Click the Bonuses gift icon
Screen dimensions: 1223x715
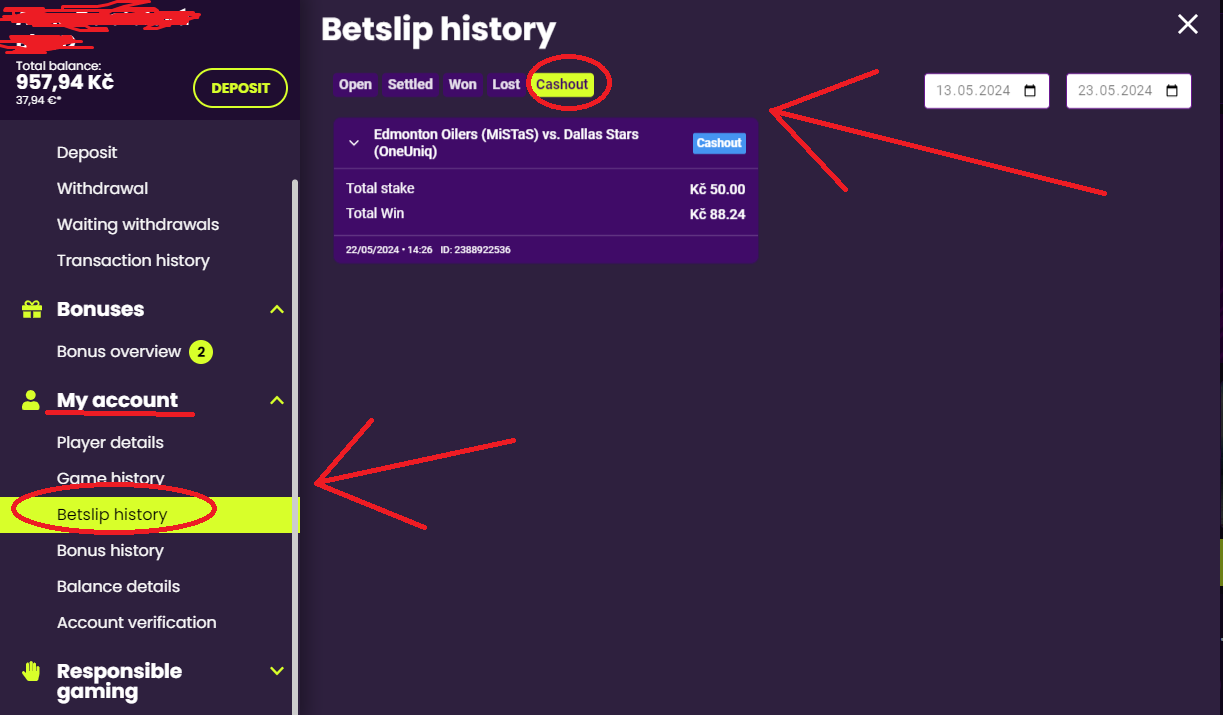[31, 310]
